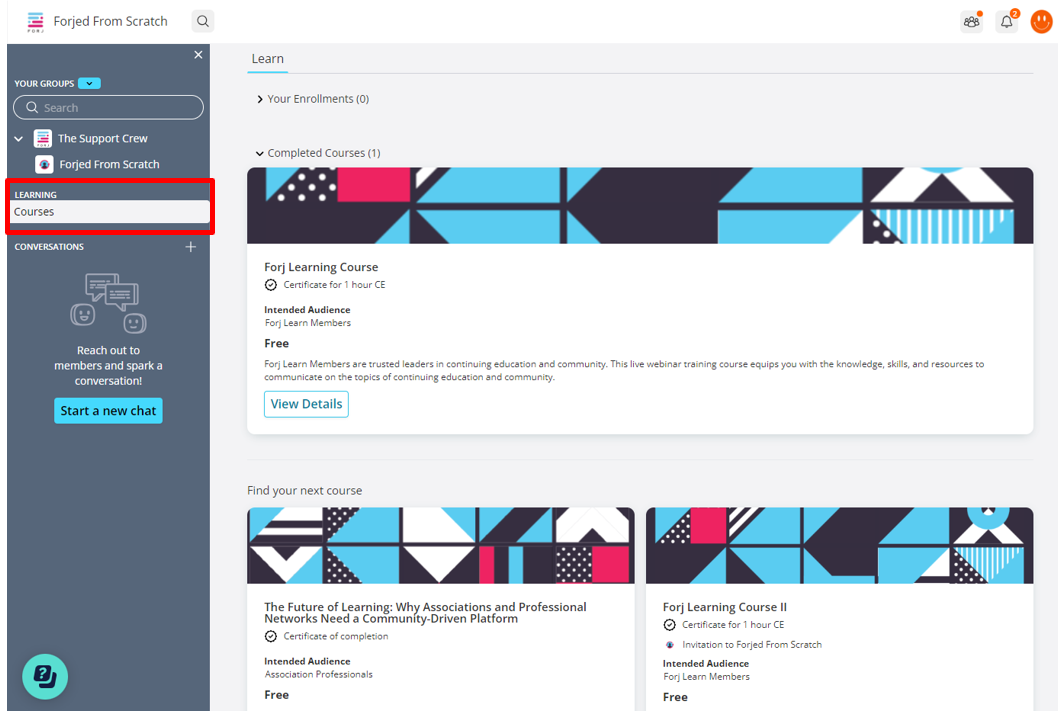Click 'Find your next course' heading

[304, 490]
